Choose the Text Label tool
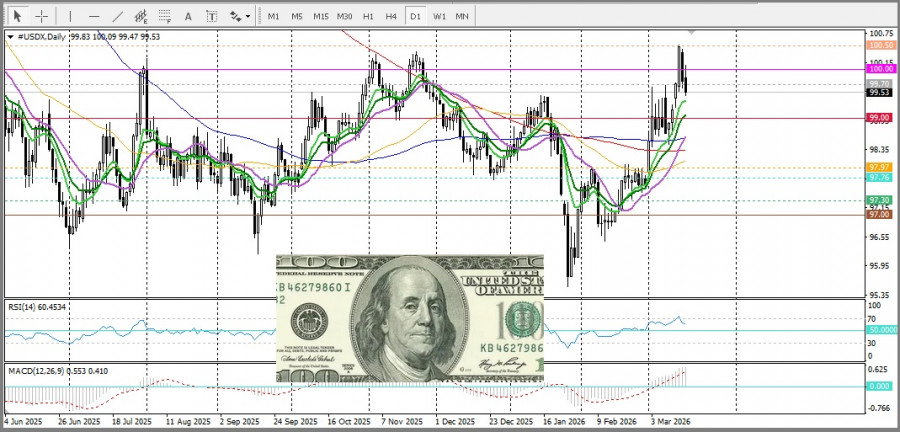The width and height of the screenshot is (900, 432). [x=212, y=16]
